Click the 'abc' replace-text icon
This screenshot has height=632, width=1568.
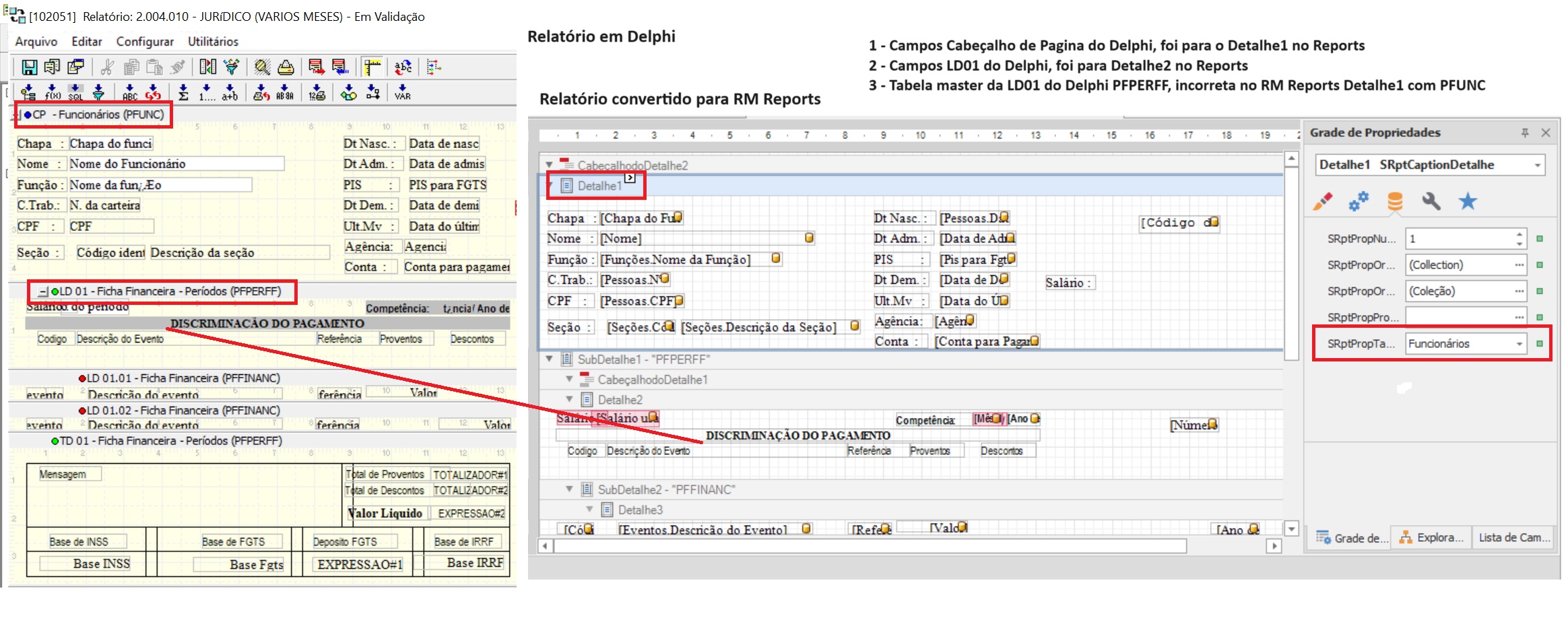(x=403, y=67)
